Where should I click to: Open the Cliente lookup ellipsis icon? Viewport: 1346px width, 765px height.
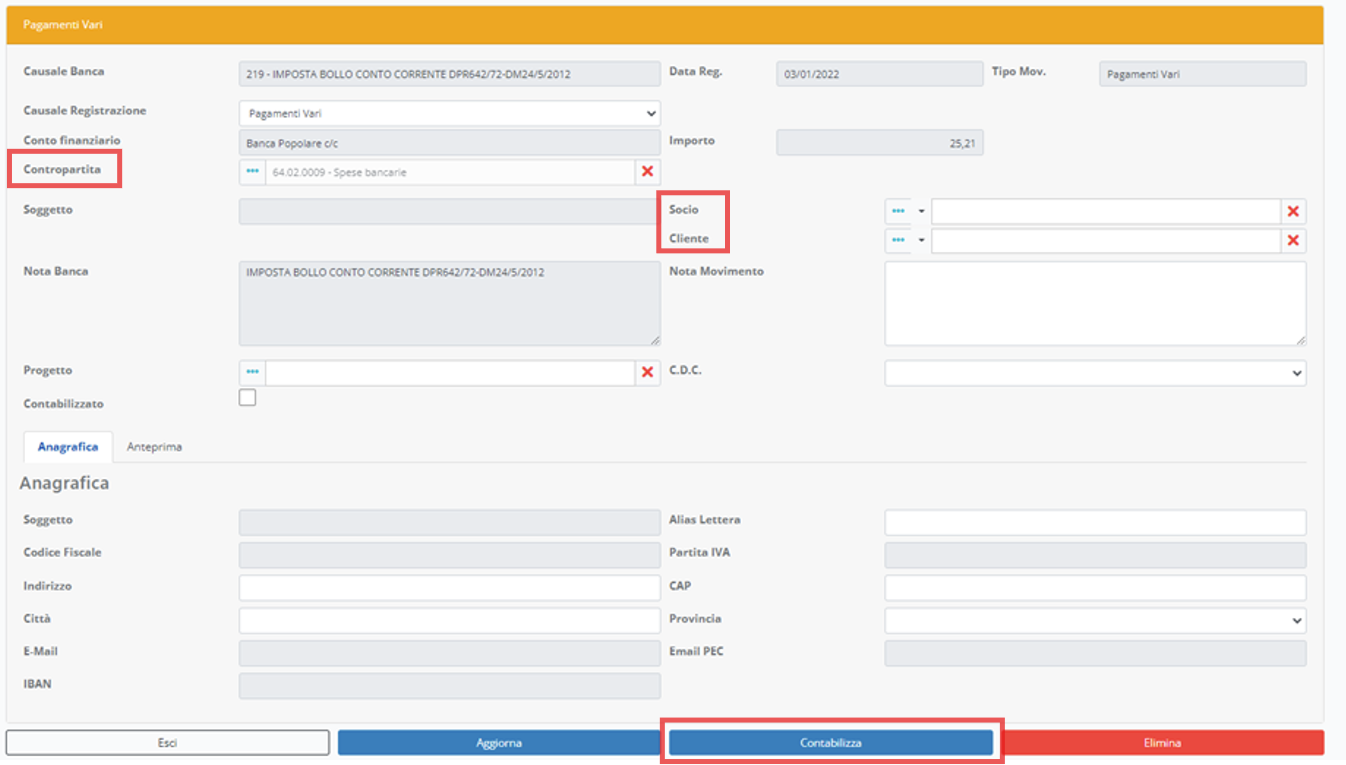[x=898, y=241]
